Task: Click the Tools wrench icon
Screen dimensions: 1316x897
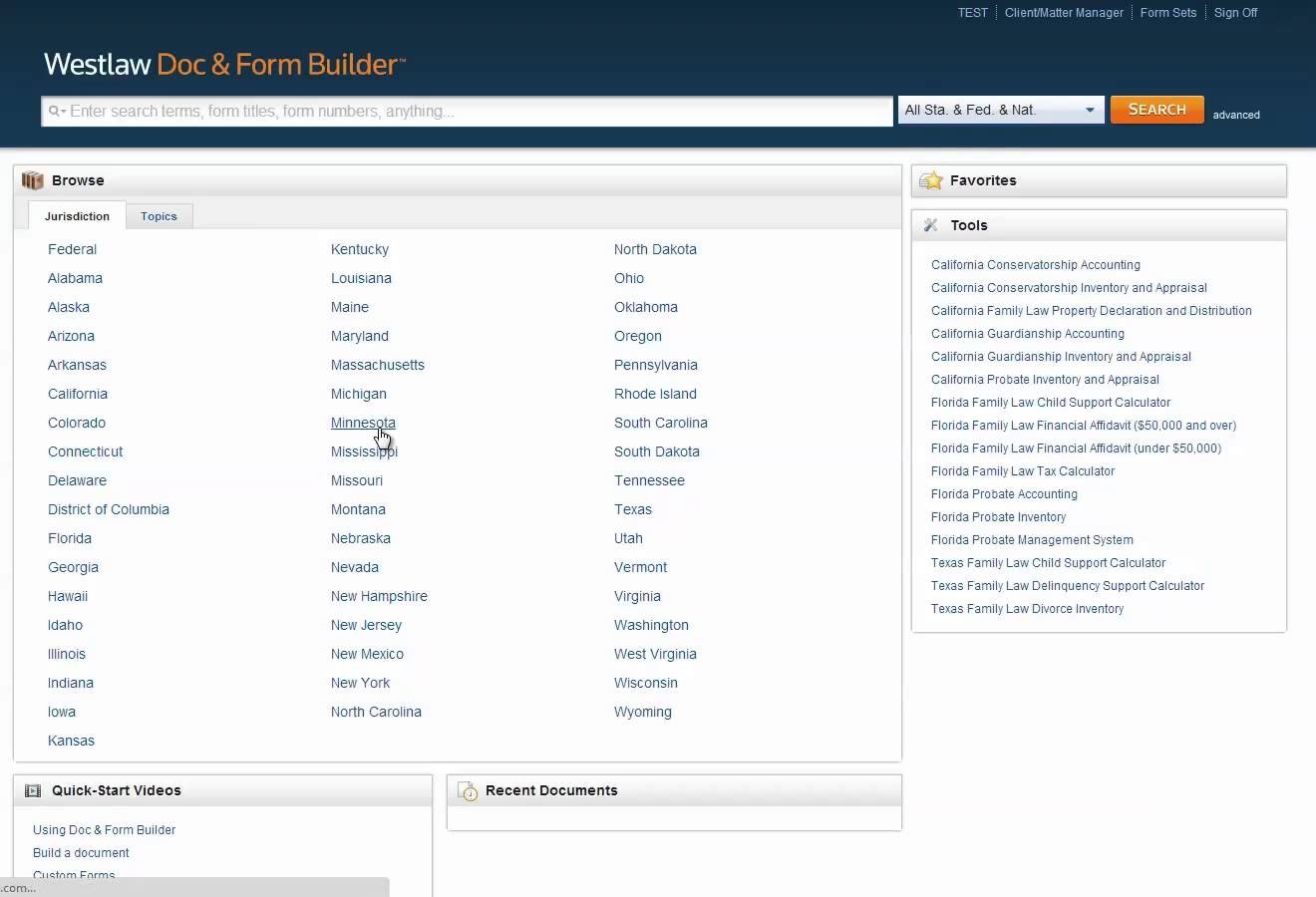Action: [x=931, y=225]
